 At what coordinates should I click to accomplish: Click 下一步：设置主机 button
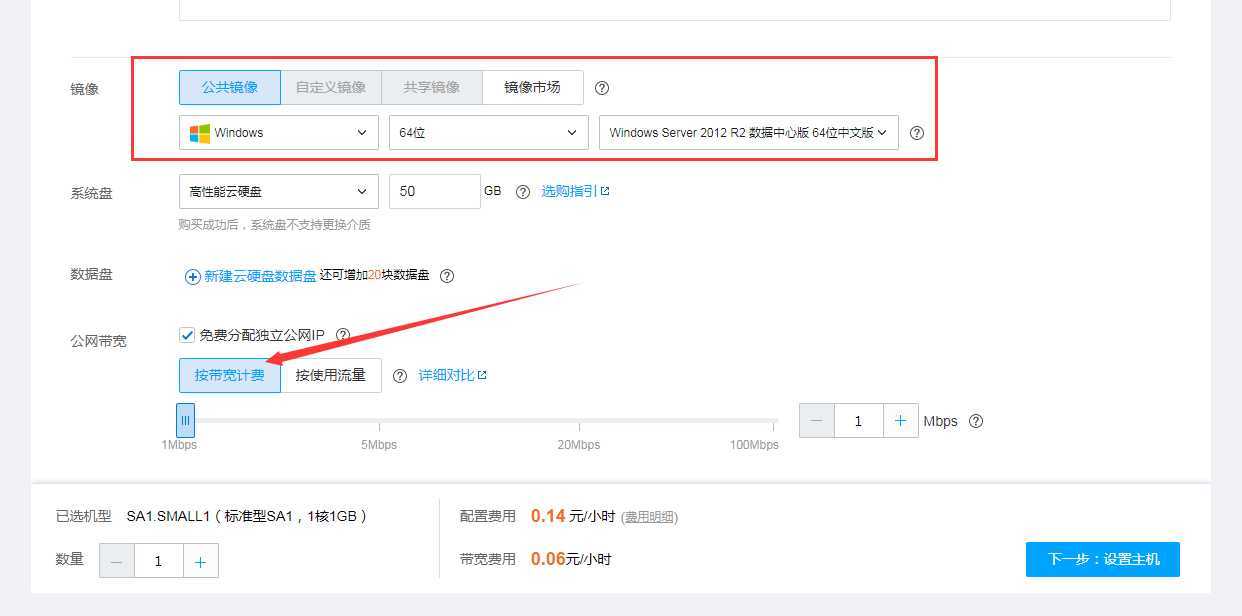click(x=1103, y=559)
